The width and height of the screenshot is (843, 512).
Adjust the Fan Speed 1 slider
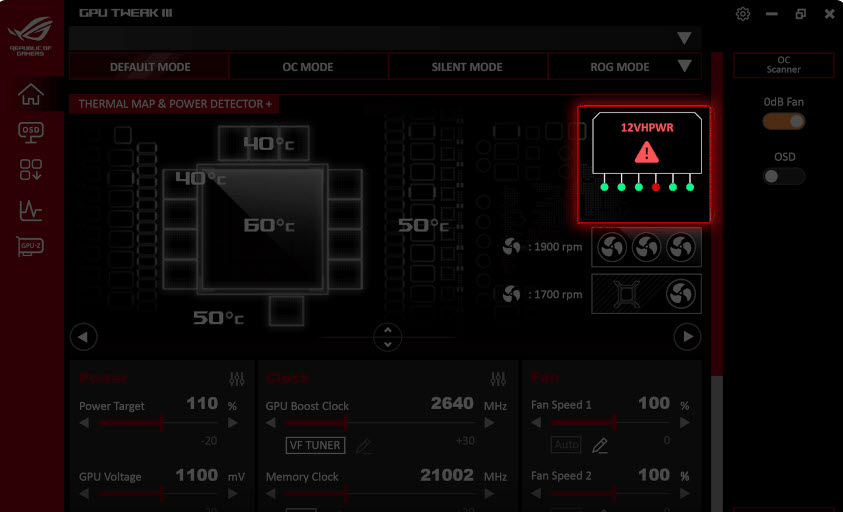pyautogui.click(x=610, y=423)
